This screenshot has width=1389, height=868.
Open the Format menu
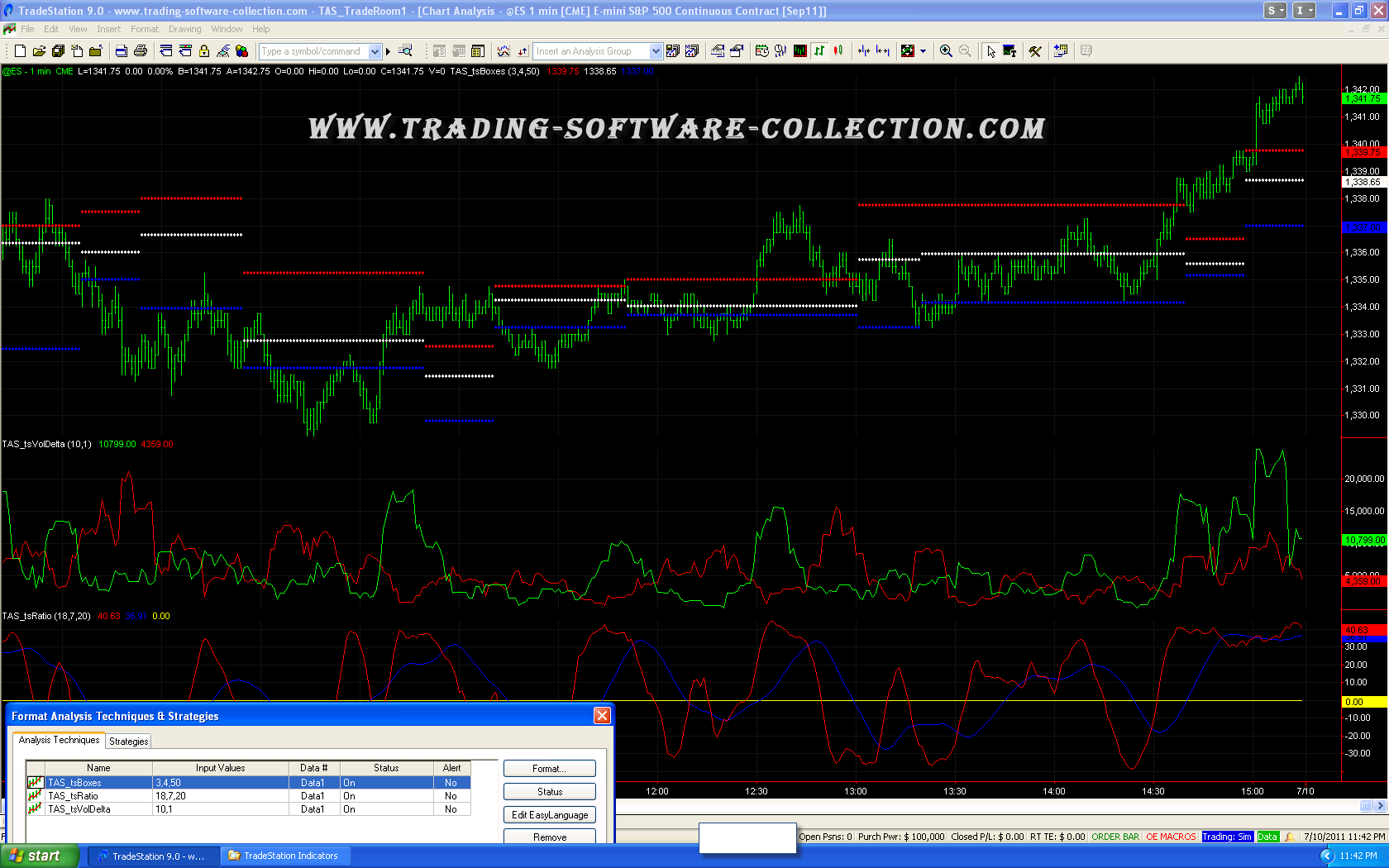tap(144, 29)
